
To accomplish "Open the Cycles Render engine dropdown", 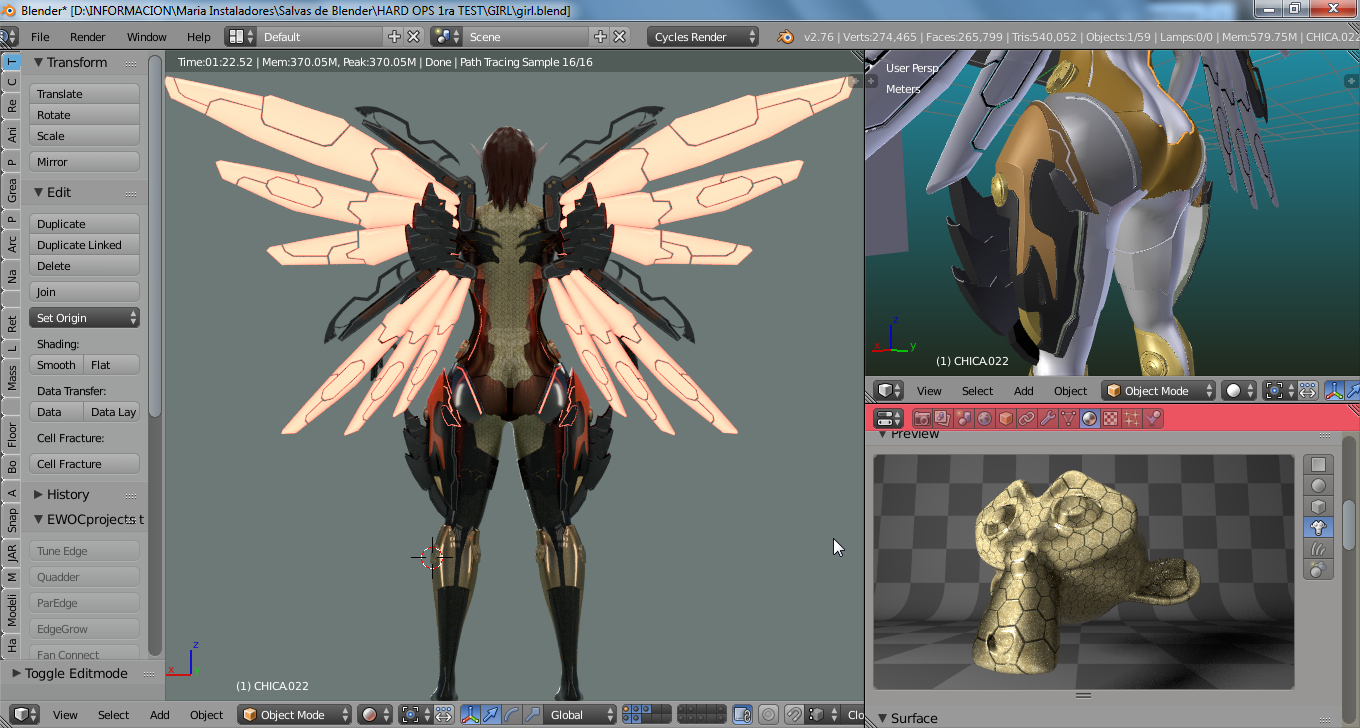I will (703, 37).
